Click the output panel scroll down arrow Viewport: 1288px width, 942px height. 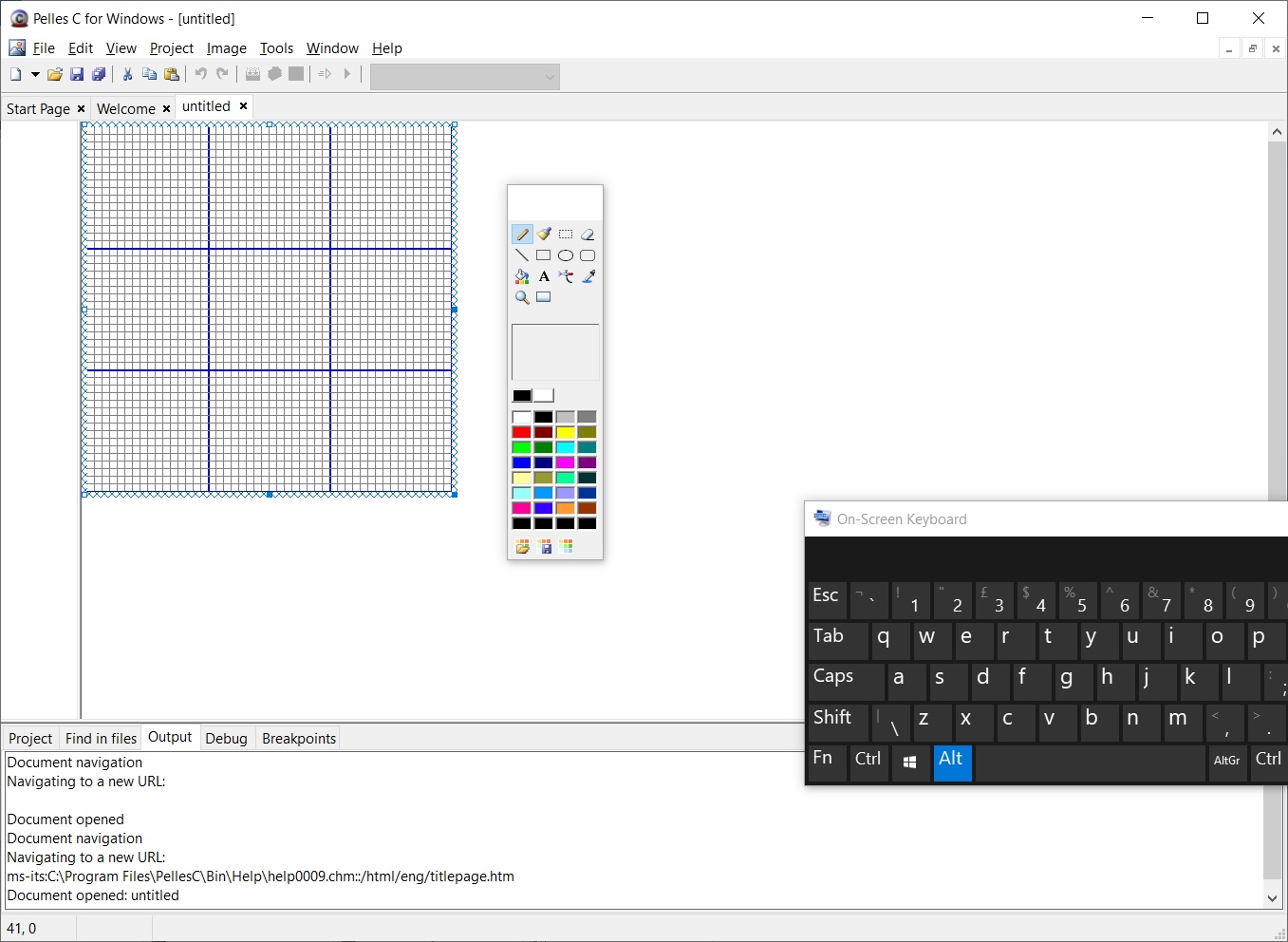[1273, 897]
